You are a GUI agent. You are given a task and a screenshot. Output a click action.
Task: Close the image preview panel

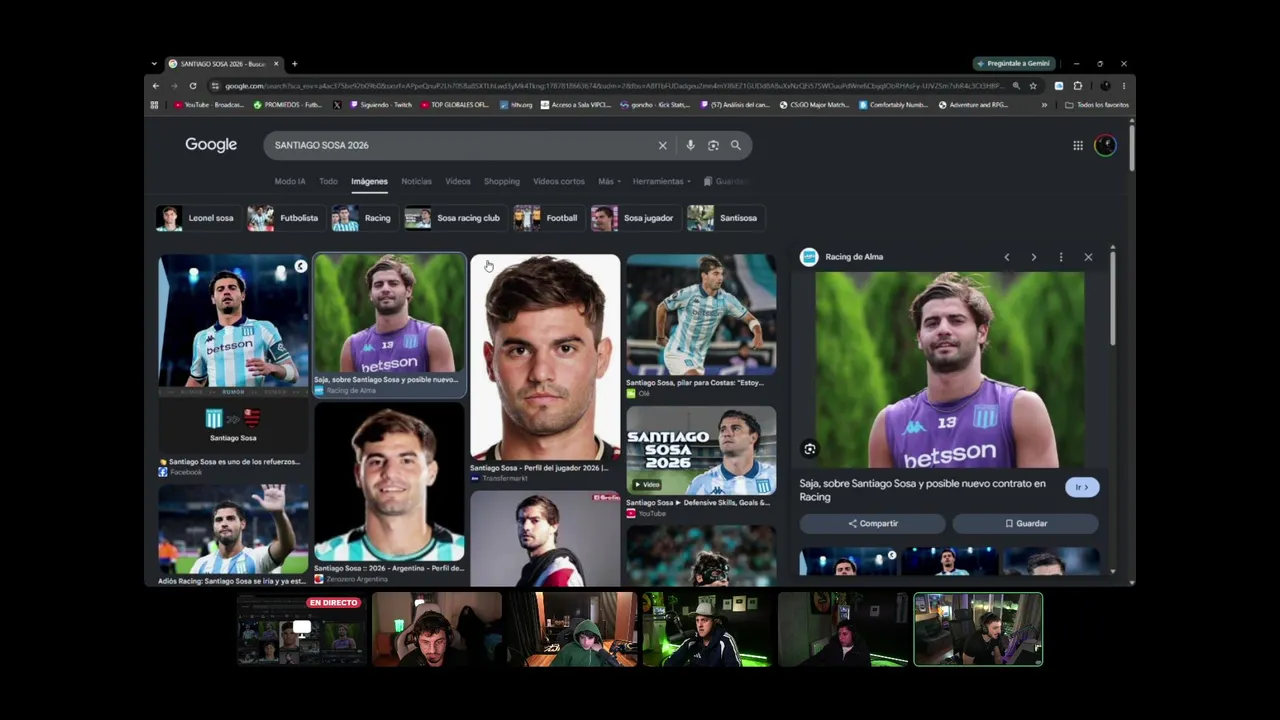coord(1088,257)
